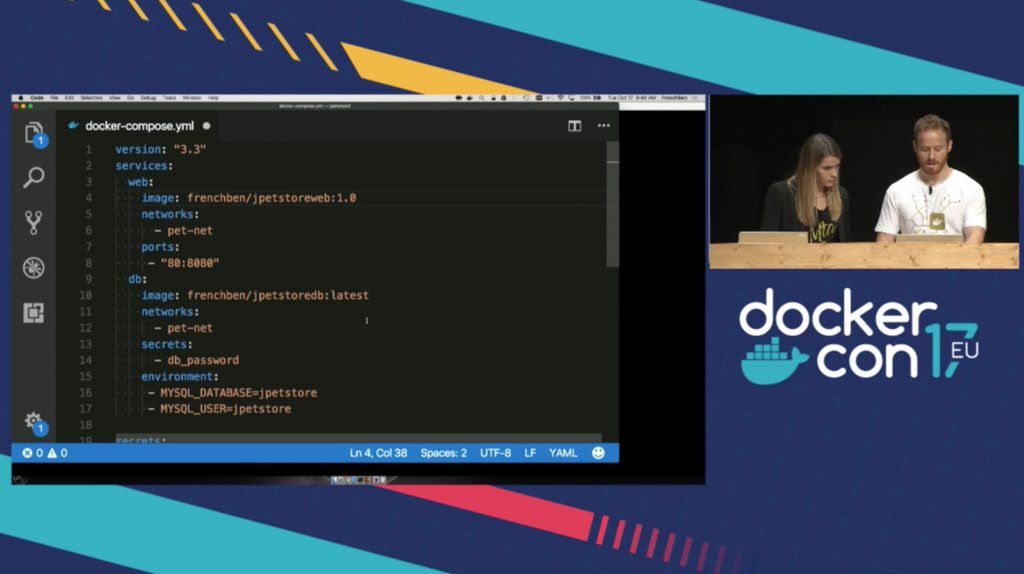Click the version: "3.3" line
Image resolution: width=1024 pixels, height=574 pixels.
coord(161,150)
